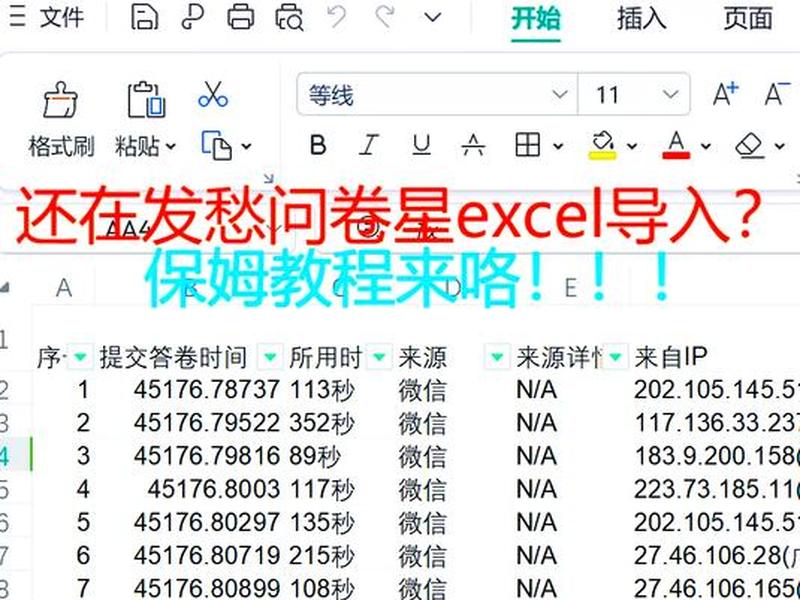Viewport: 800px width, 600px height.
Task: Toggle underline formatting
Action: tap(421, 145)
